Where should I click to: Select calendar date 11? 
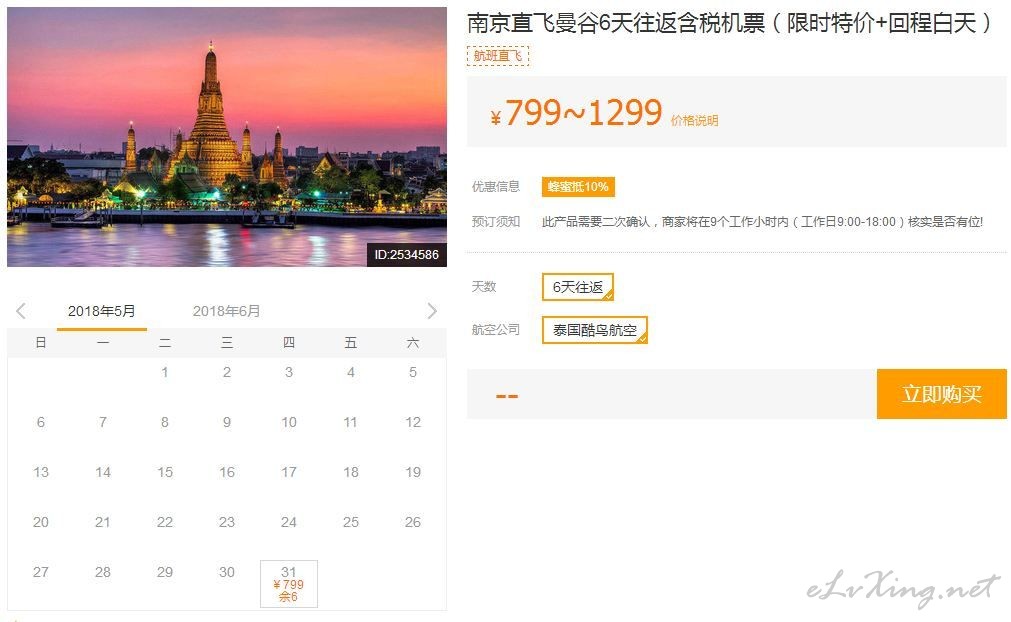coord(351,422)
